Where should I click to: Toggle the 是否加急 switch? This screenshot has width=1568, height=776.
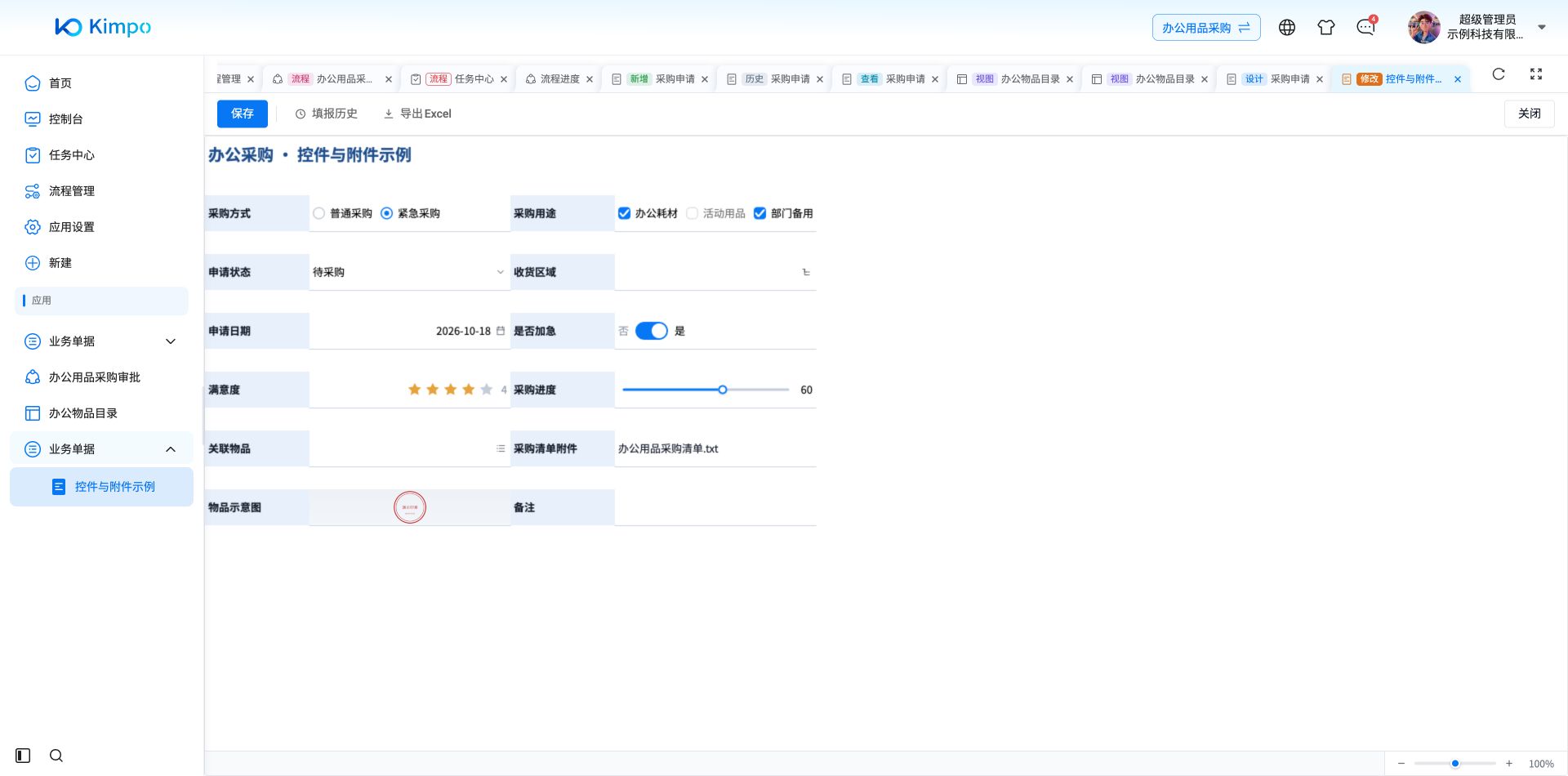(652, 331)
